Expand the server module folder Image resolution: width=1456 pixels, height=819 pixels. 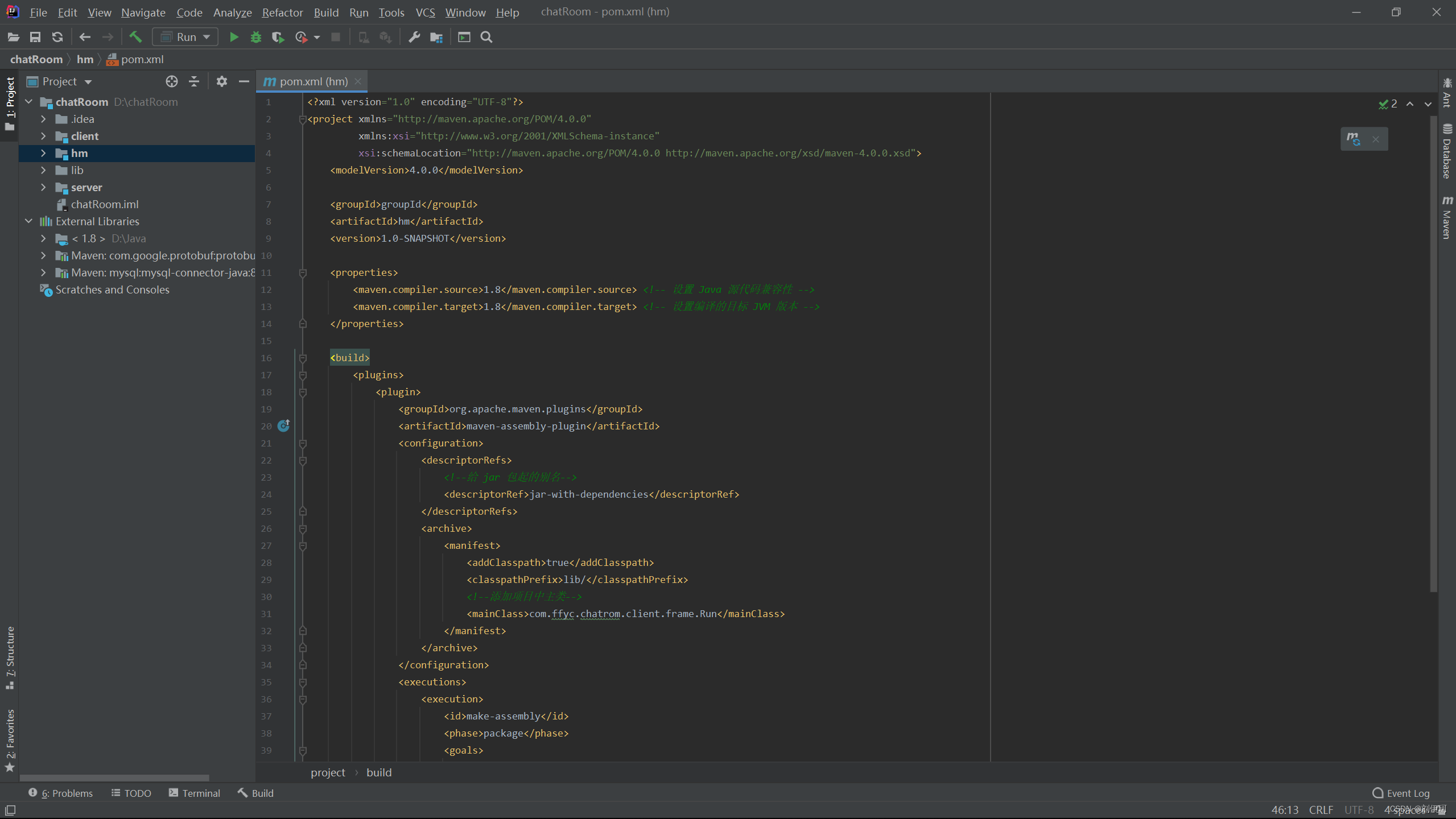click(x=43, y=187)
